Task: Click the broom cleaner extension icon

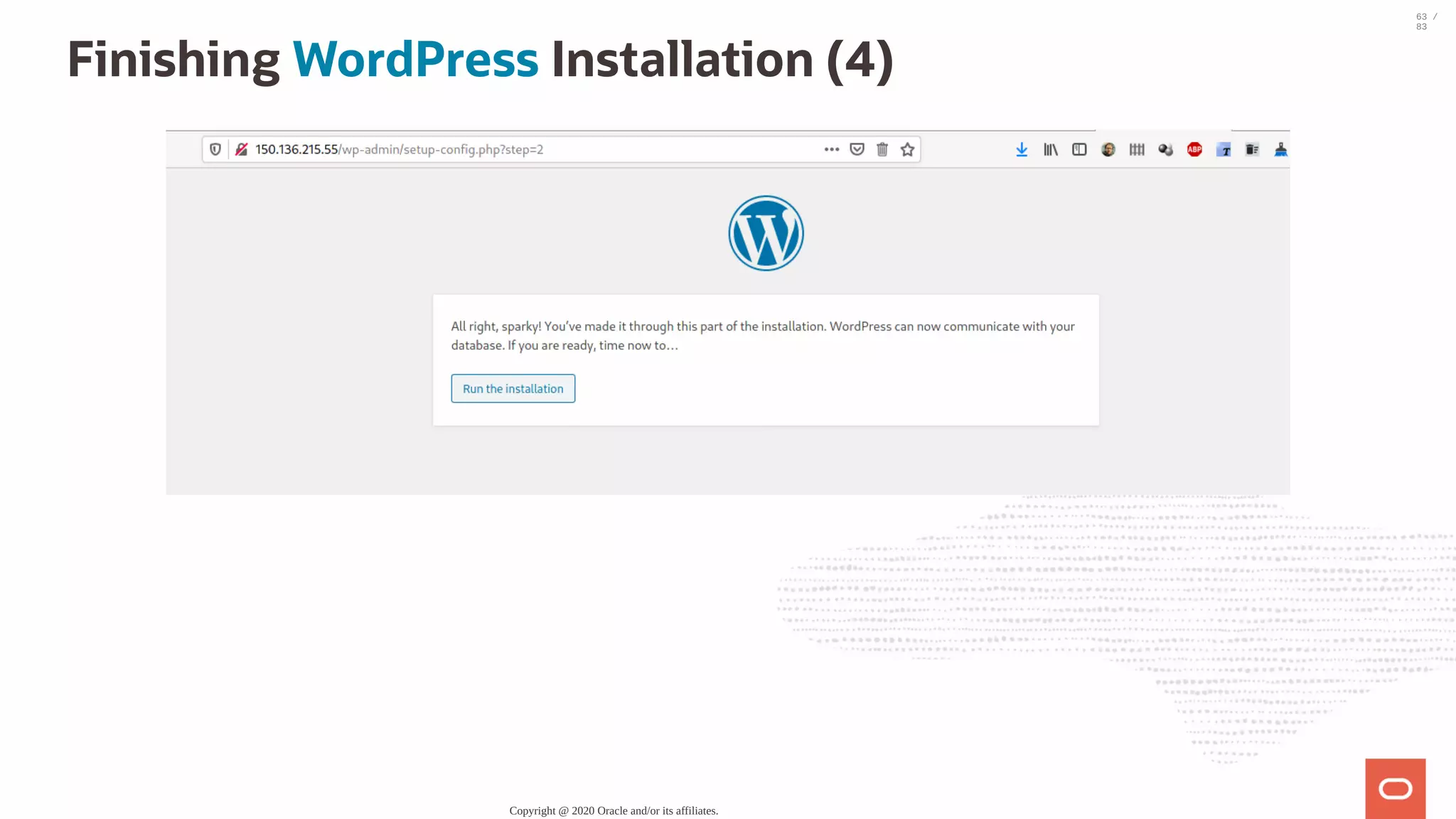Action: pos(1280,149)
